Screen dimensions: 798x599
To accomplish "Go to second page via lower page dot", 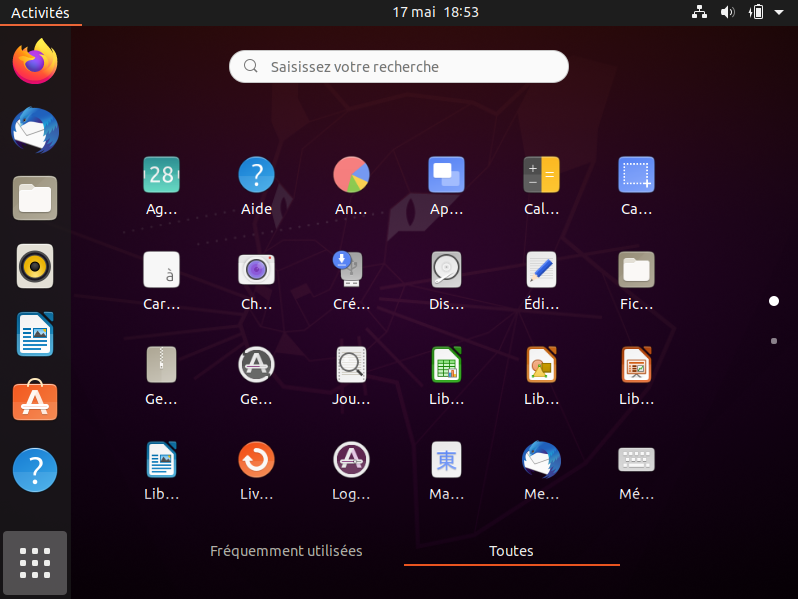I will [x=774, y=341].
